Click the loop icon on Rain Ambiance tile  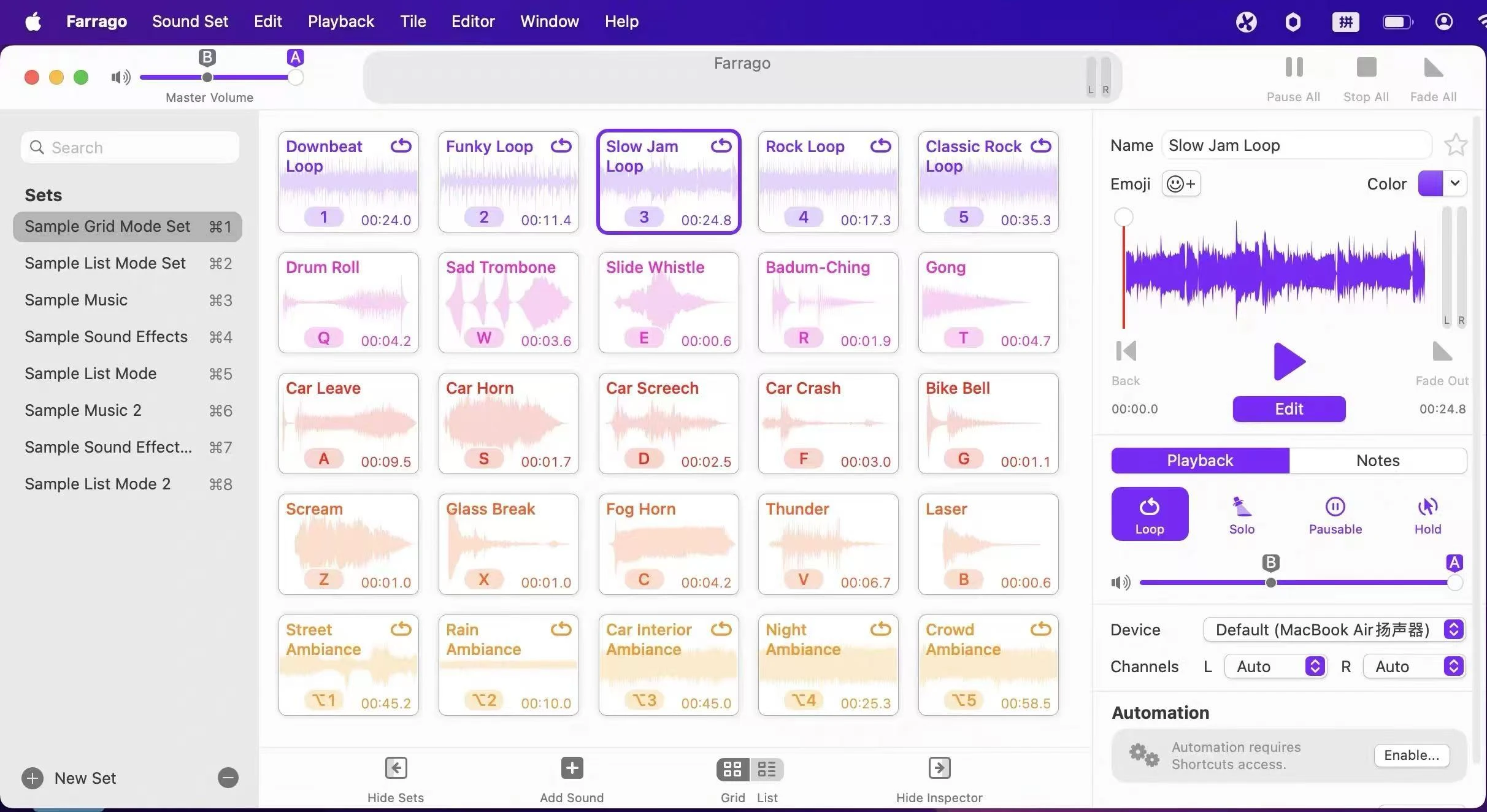tap(561, 629)
